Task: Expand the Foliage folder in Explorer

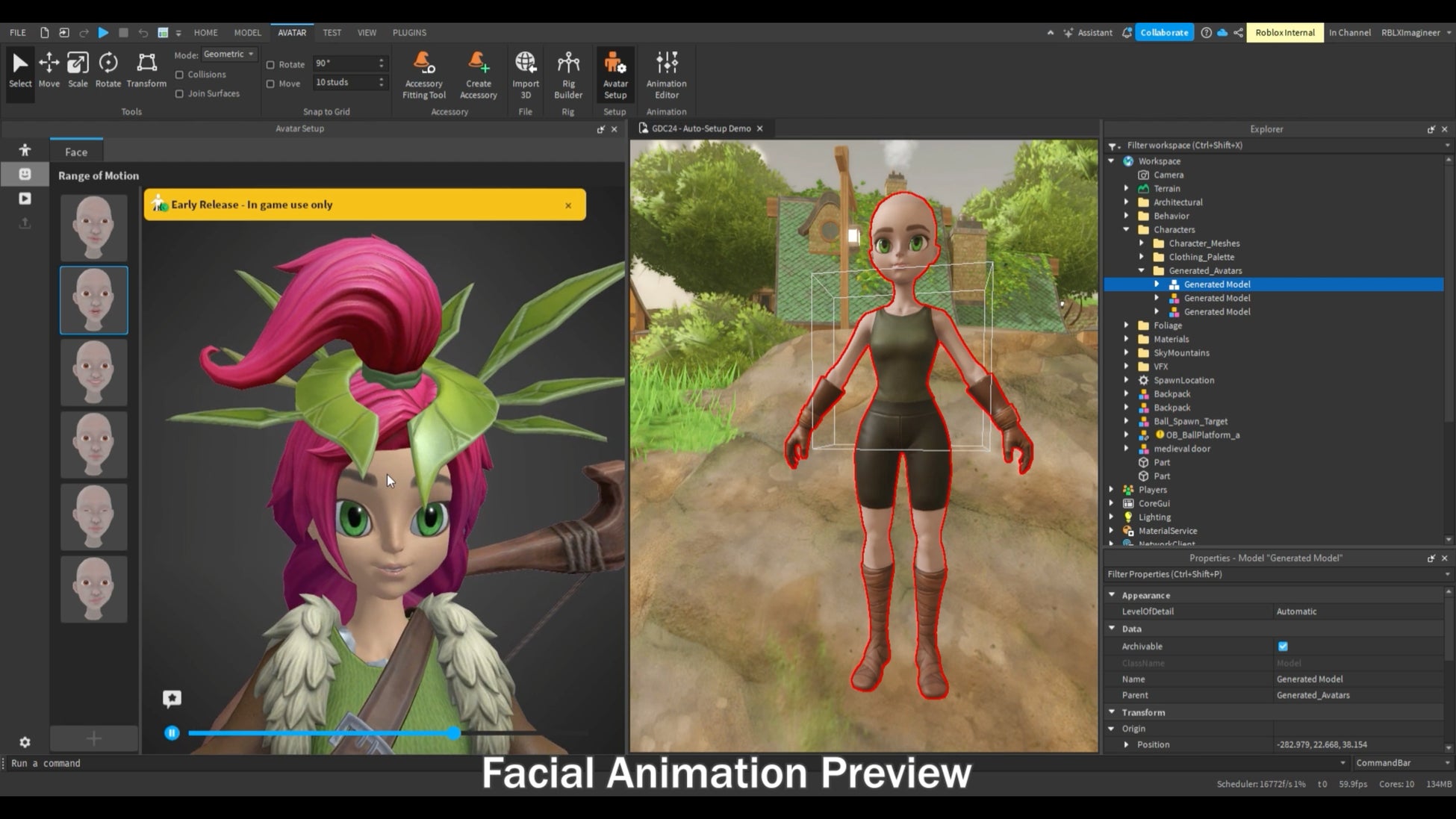Action: pos(1127,326)
